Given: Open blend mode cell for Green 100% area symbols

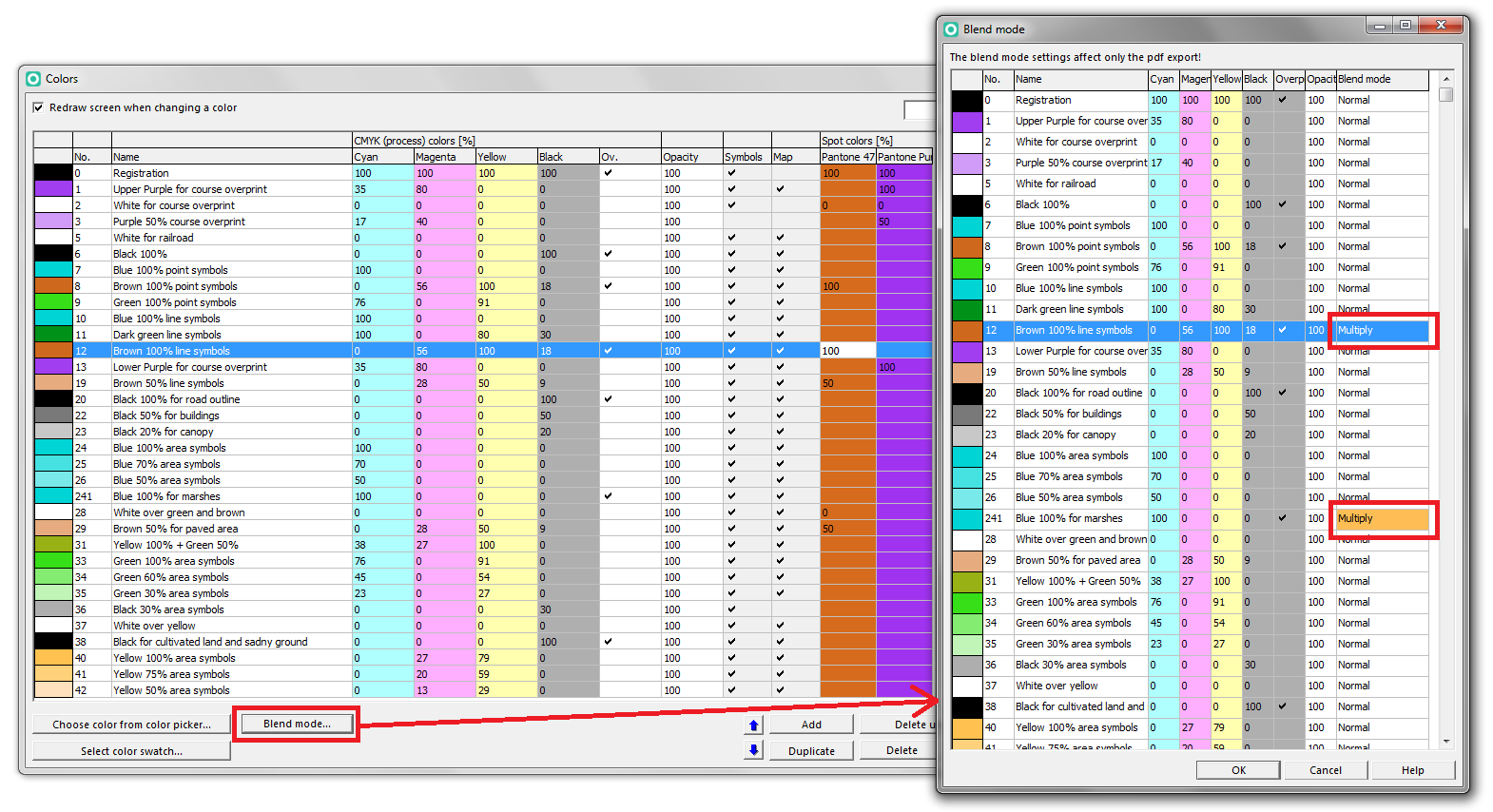Looking at the screenshot, I should (1382, 602).
